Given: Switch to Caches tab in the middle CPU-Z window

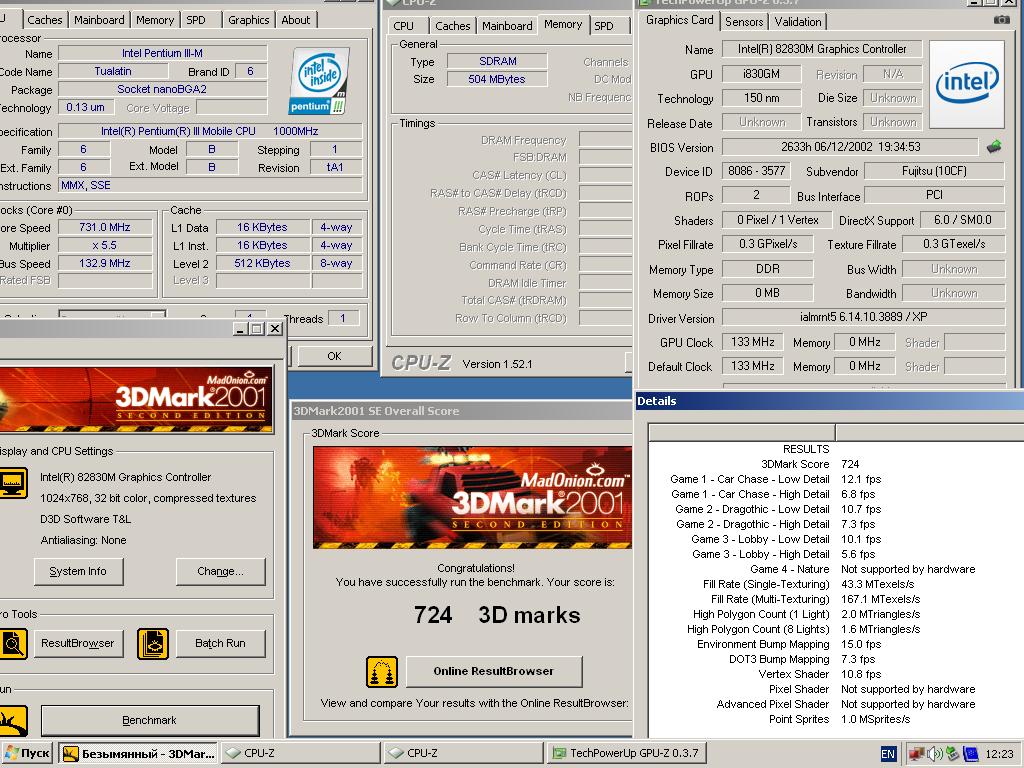Looking at the screenshot, I should (x=453, y=26).
